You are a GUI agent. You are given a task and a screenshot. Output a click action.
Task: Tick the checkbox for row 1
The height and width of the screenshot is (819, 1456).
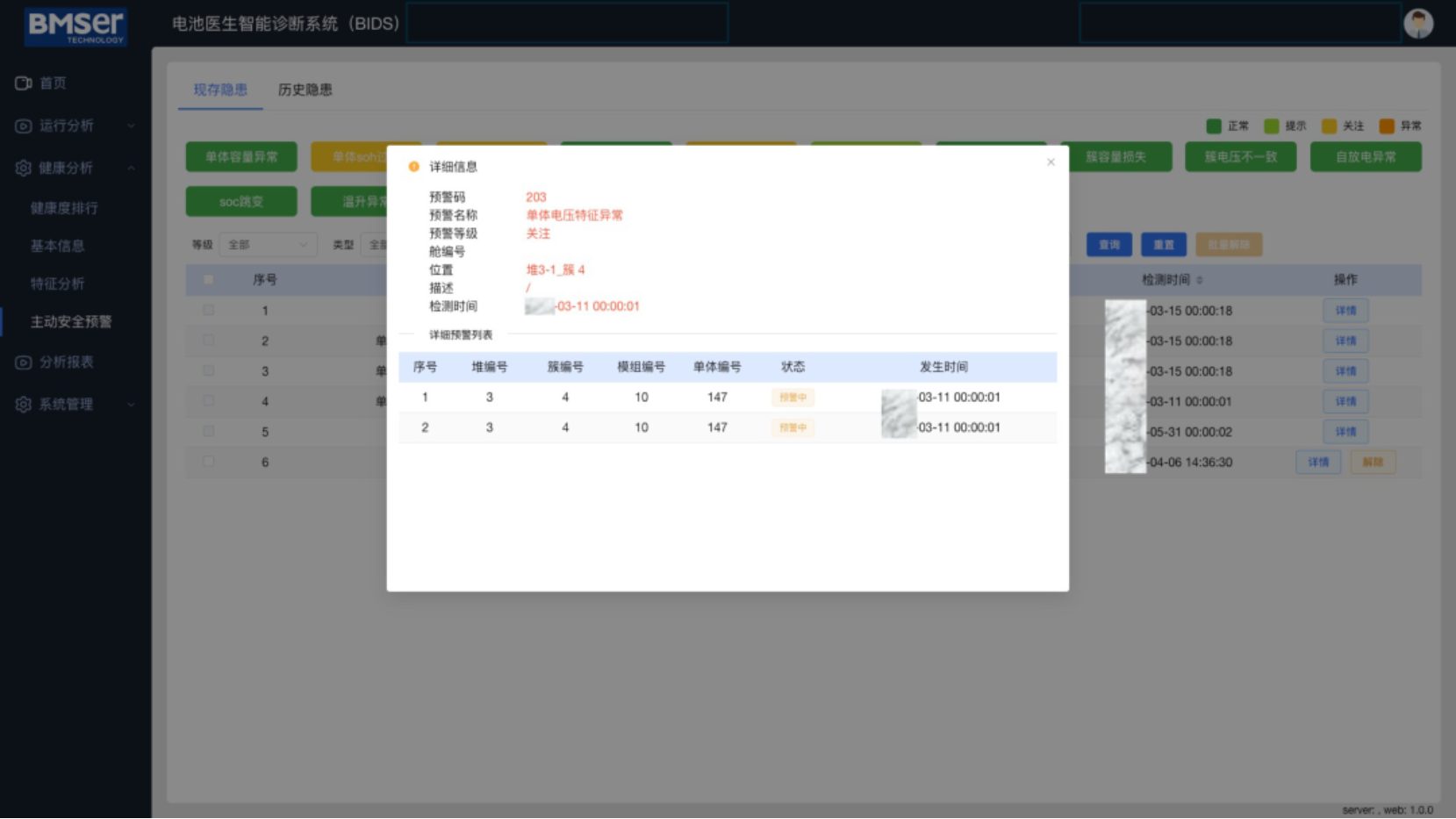(x=208, y=310)
